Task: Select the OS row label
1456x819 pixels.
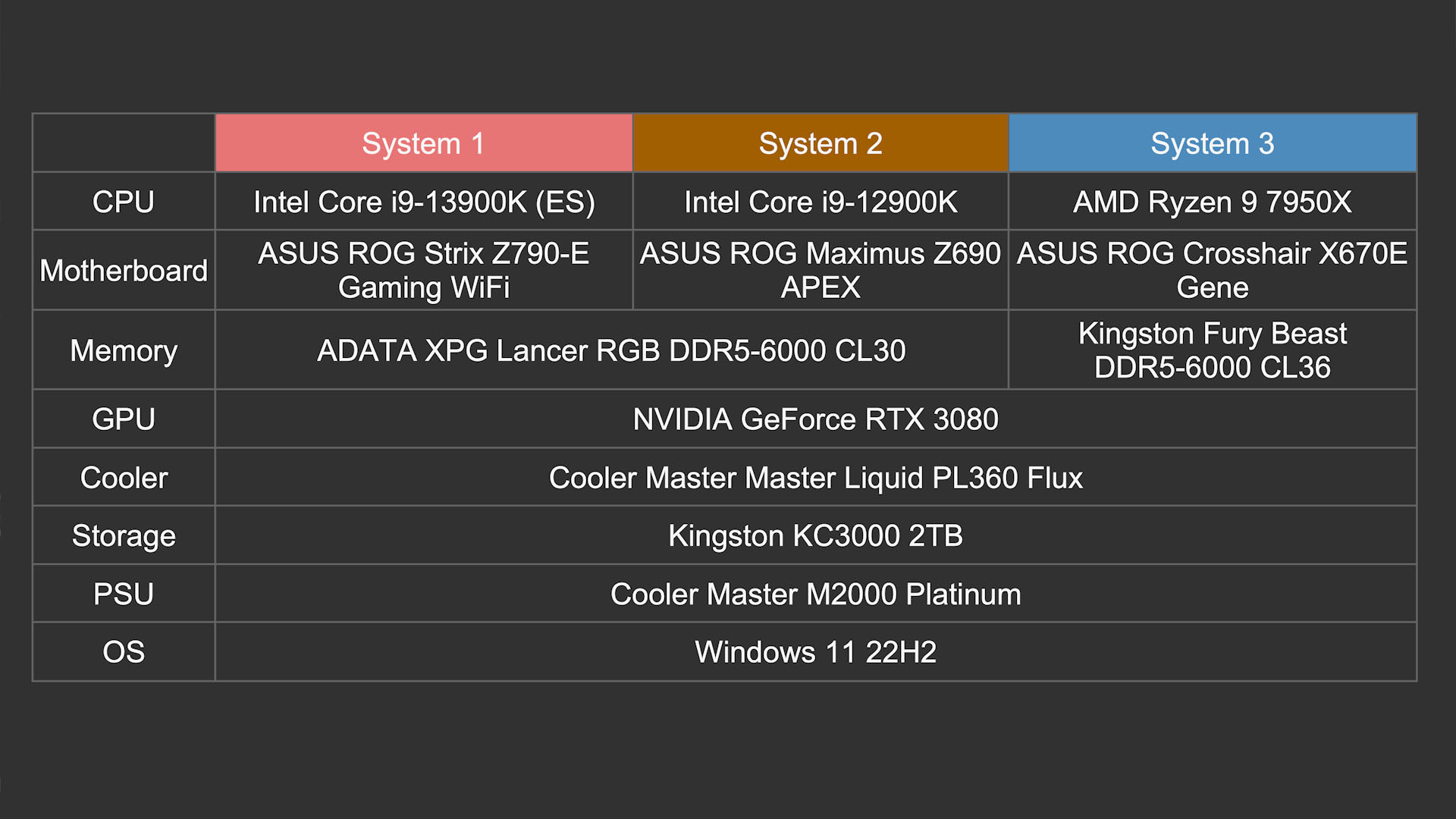Action: click(x=124, y=652)
